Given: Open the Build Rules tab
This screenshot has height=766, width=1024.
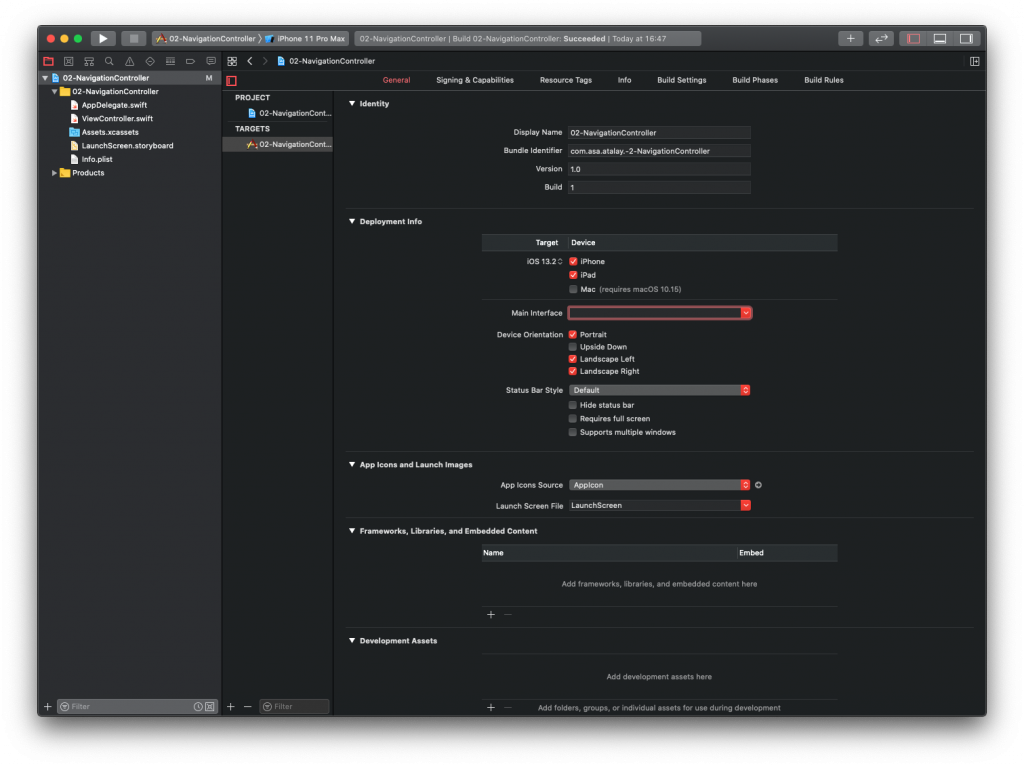Looking at the screenshot, I should pyautogui.click(x=824, y=80).
